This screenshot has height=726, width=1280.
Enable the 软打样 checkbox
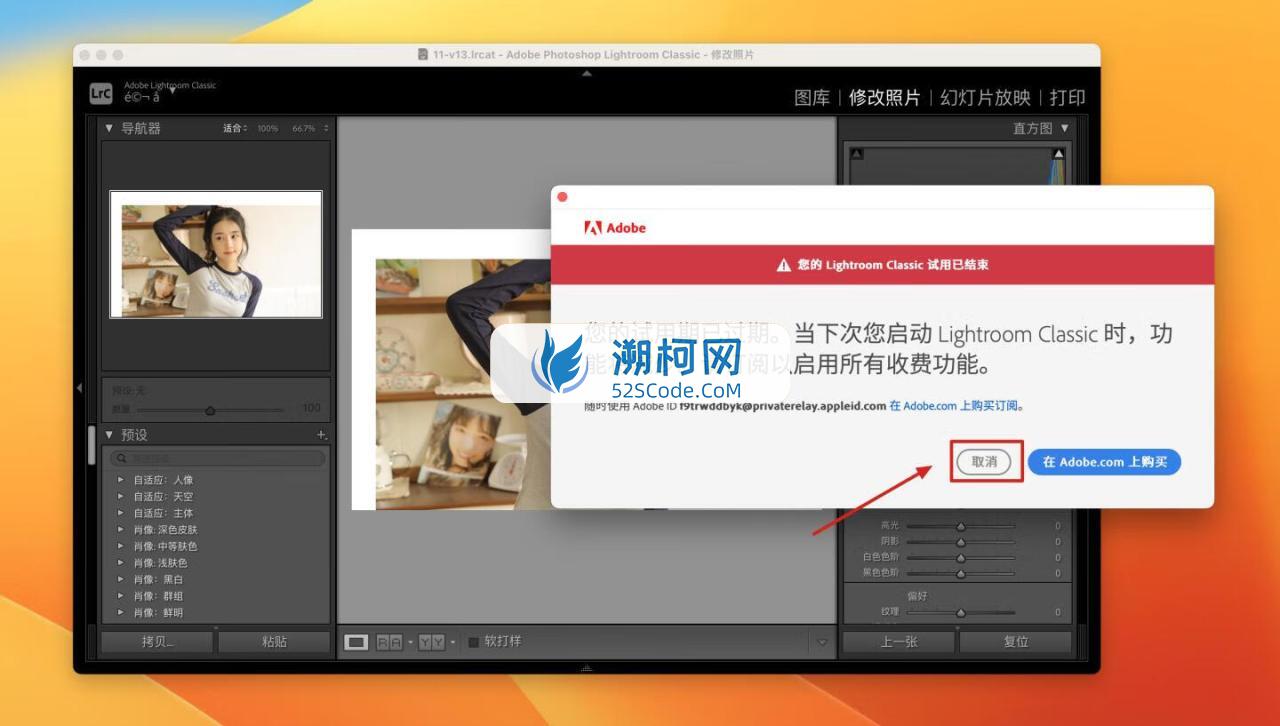474,642
